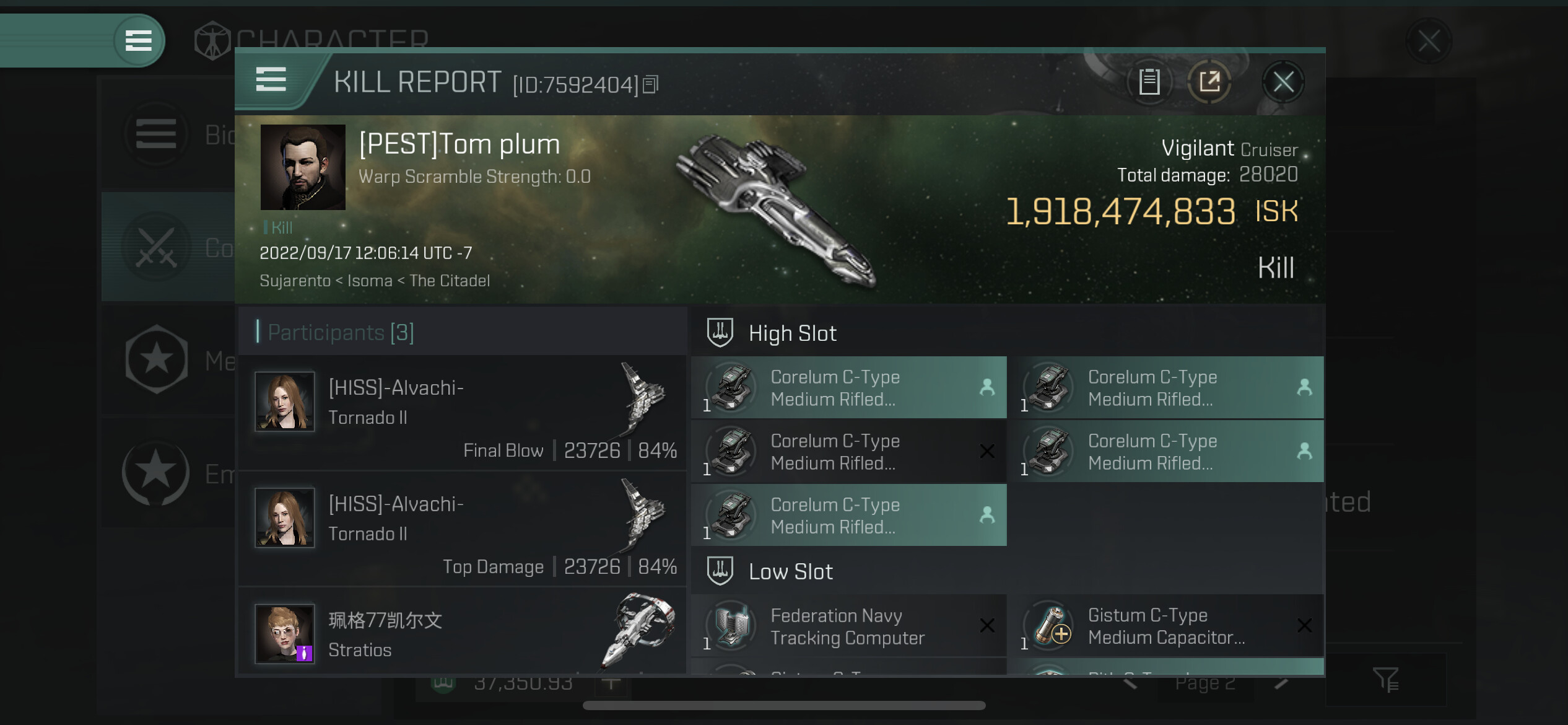Open final blow participant -Alvachi- entry
The width and height of the screenshot is (1568, 725).
click(x=462, y=412)
